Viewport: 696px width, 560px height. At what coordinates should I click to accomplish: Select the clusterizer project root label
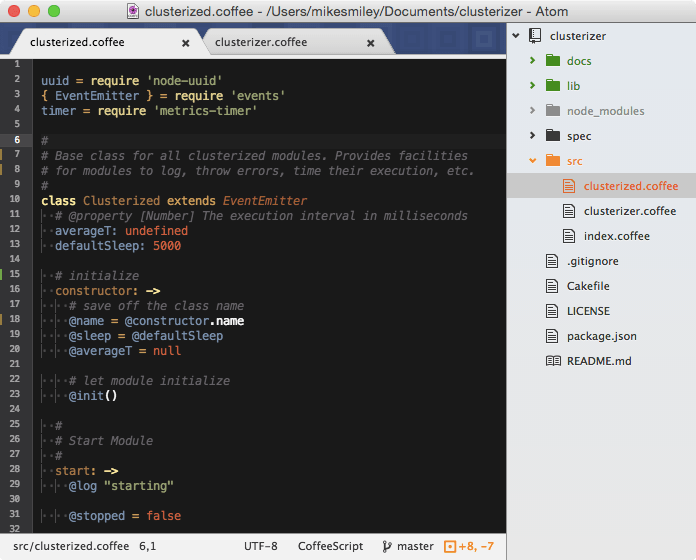(577, 35)
